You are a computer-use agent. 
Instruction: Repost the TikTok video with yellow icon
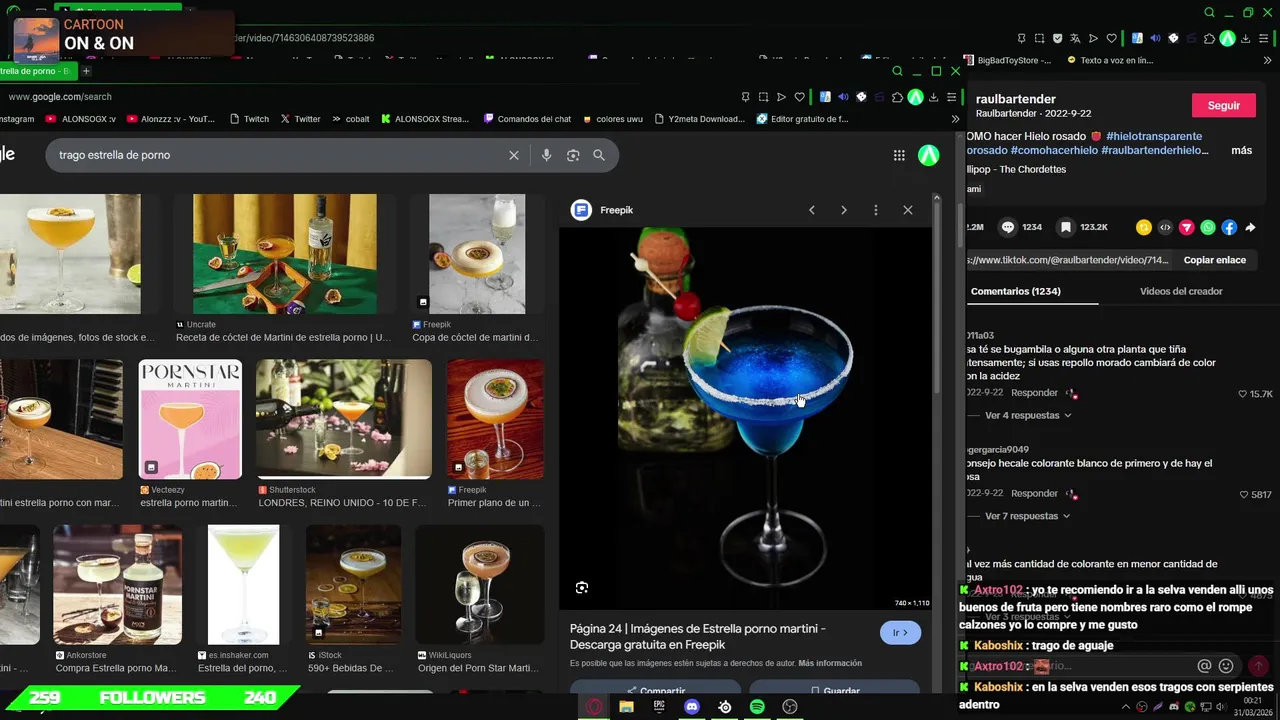click(x=1144, y=227)
